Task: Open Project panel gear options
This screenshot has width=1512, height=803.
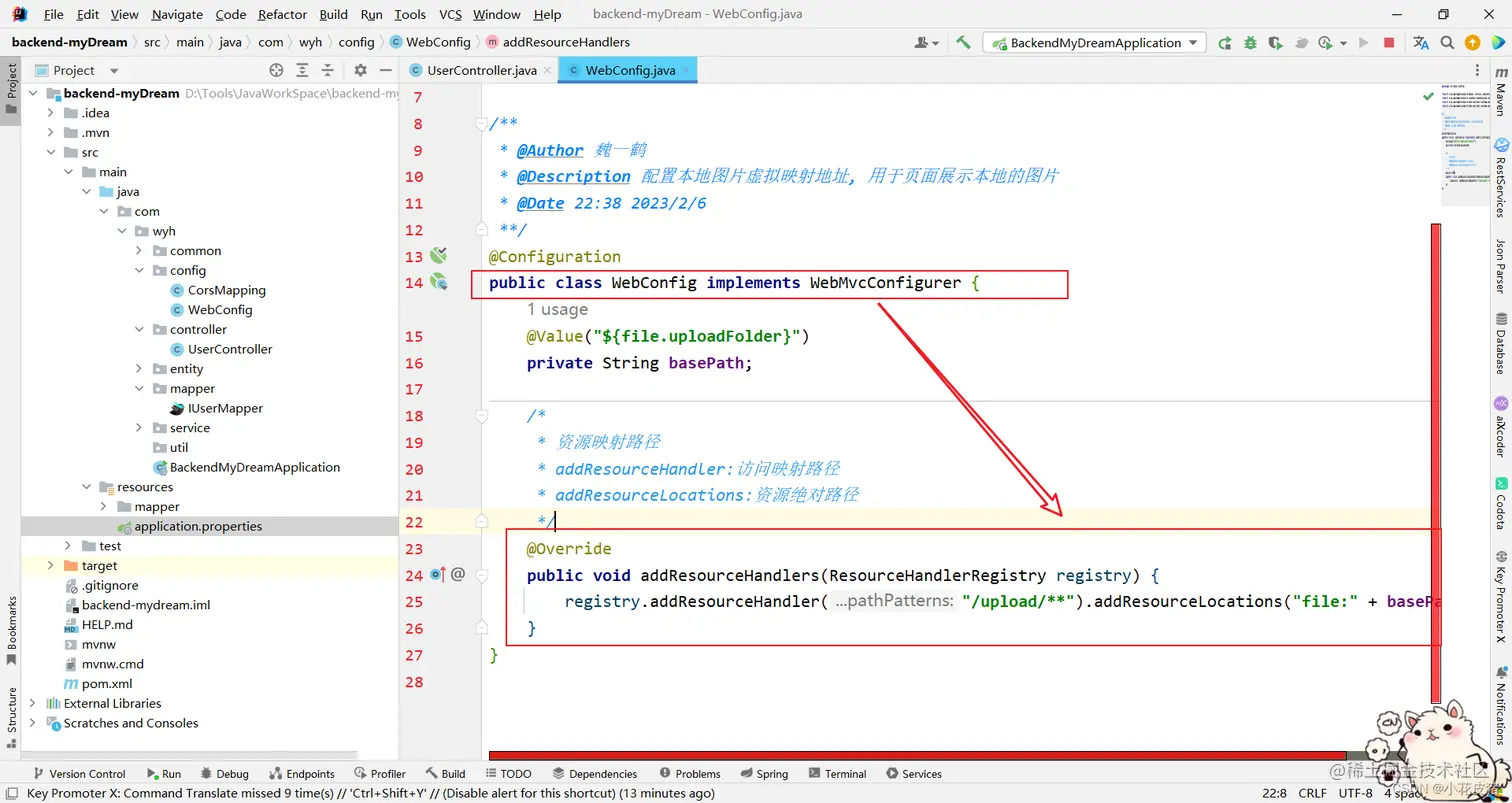Action: tap(361, 70)
